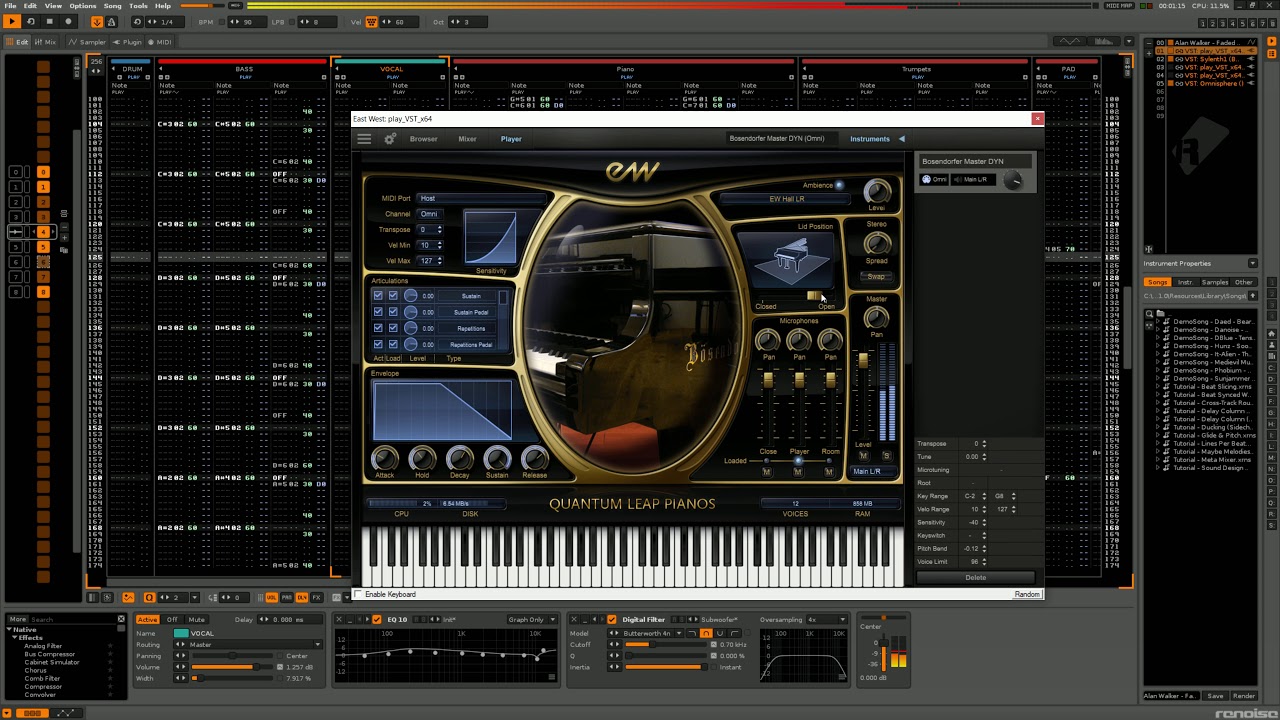
Task: Collapse the Native effects tree
Action: pyautogui.click(x=9, y=630)
